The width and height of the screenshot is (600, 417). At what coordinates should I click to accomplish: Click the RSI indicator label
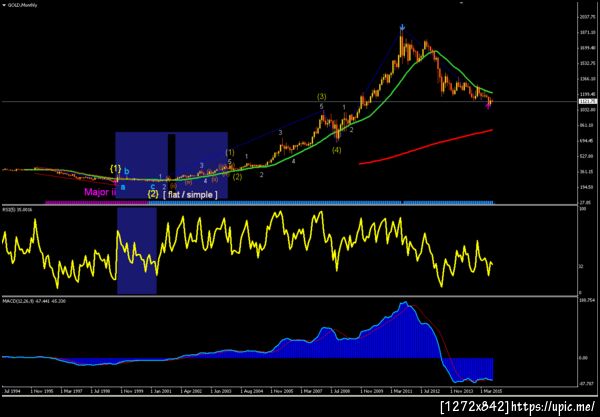tap(18, 210)
